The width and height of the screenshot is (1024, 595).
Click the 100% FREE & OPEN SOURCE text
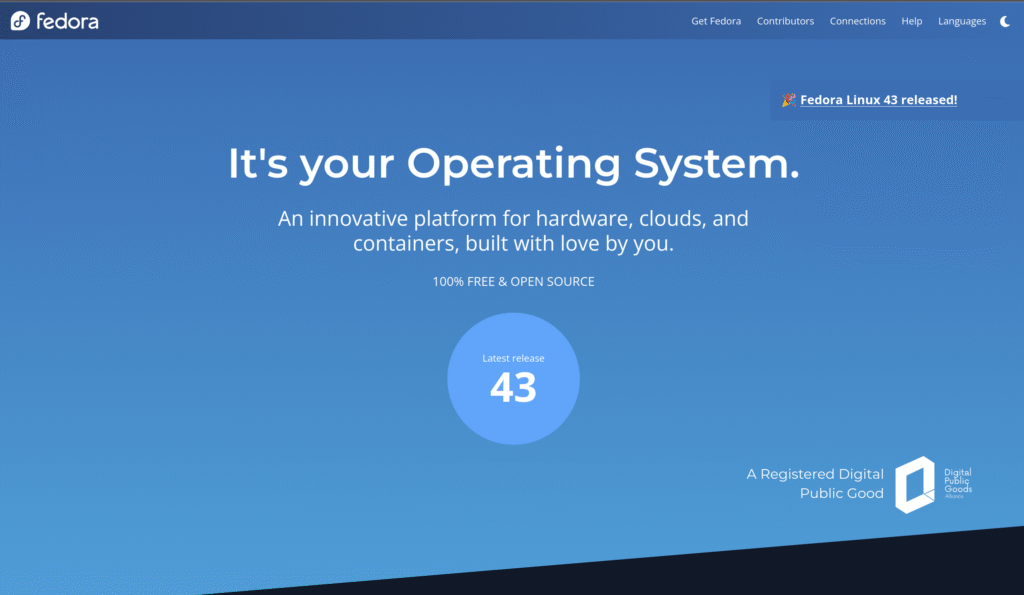point(513,282)
